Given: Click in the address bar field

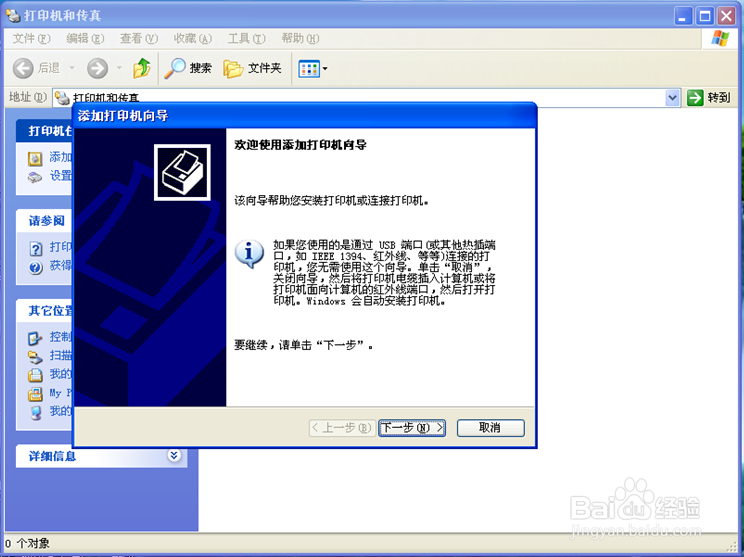Looking at the screenshot, I should tap(366, 98).
